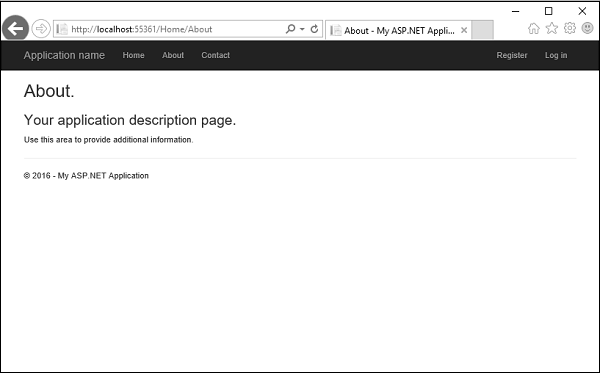Go to the Home navigation link
Viewport: 600px width, 373px height.
134,55
